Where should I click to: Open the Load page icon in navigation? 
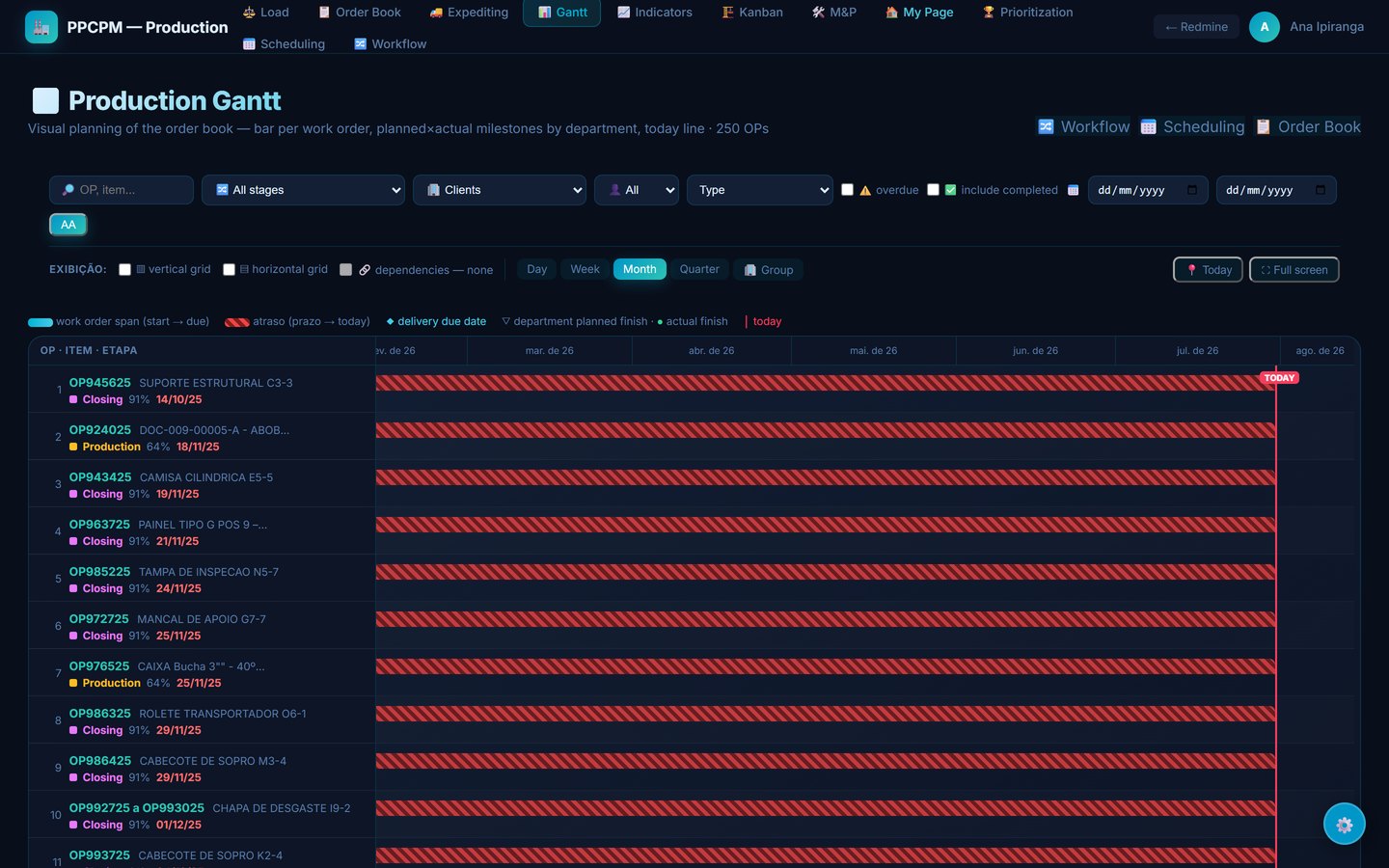click(x=249, y=13)
